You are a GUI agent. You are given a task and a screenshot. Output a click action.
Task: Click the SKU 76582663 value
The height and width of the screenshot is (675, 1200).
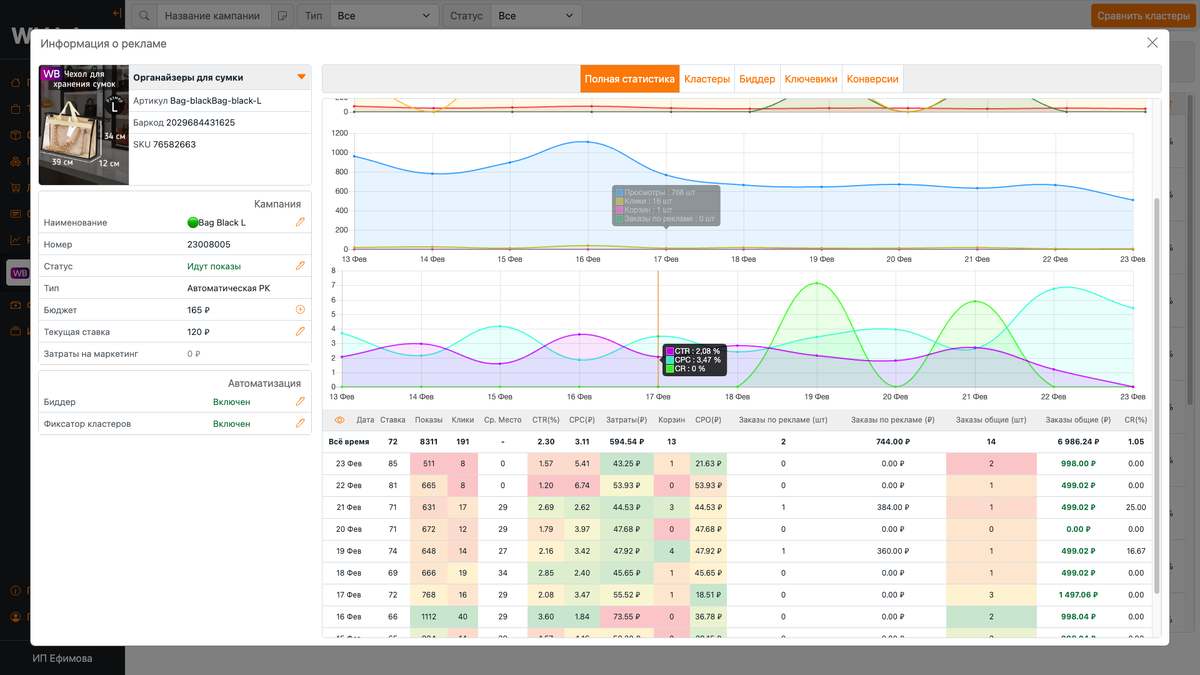click(174, 144)
